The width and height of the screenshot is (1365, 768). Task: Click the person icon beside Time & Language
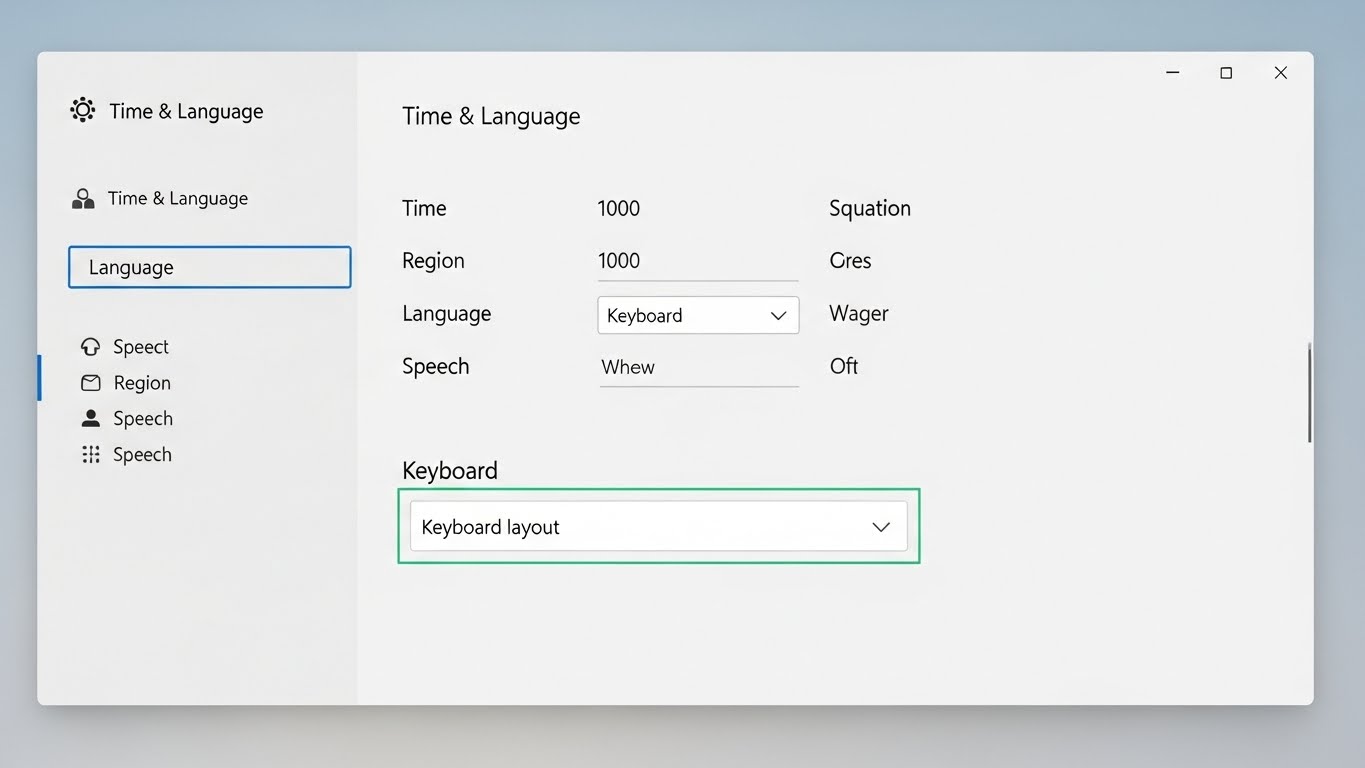(x=83, y=199)
